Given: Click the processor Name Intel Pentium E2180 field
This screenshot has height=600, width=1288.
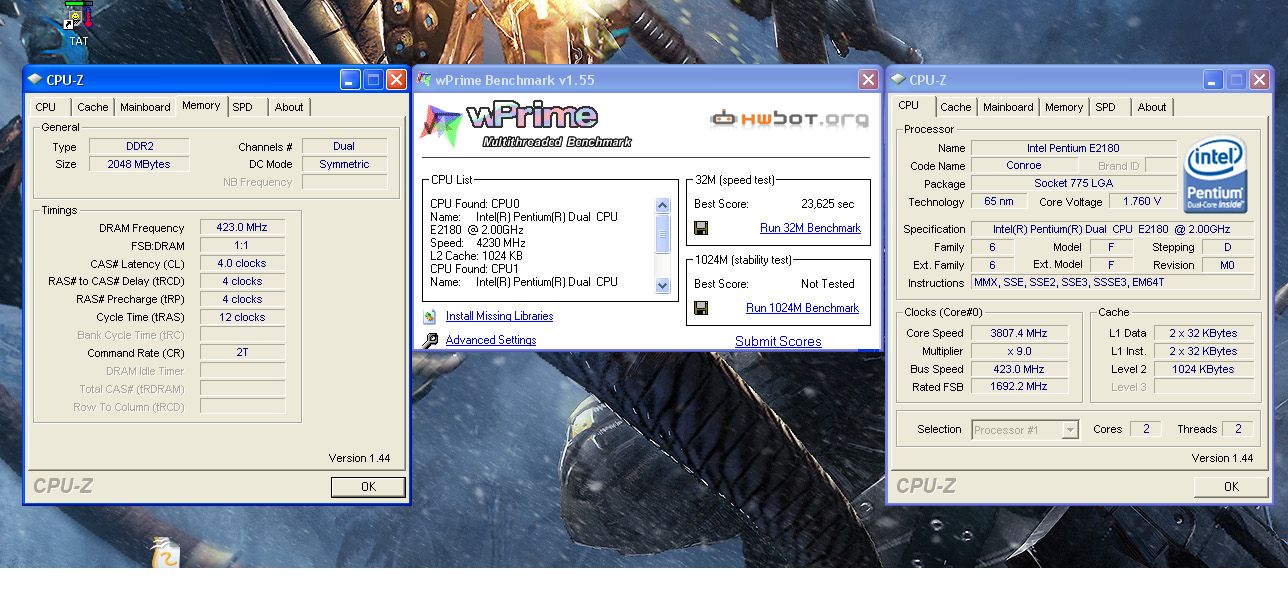Looking at the screenshot, I should (1074, 148).
